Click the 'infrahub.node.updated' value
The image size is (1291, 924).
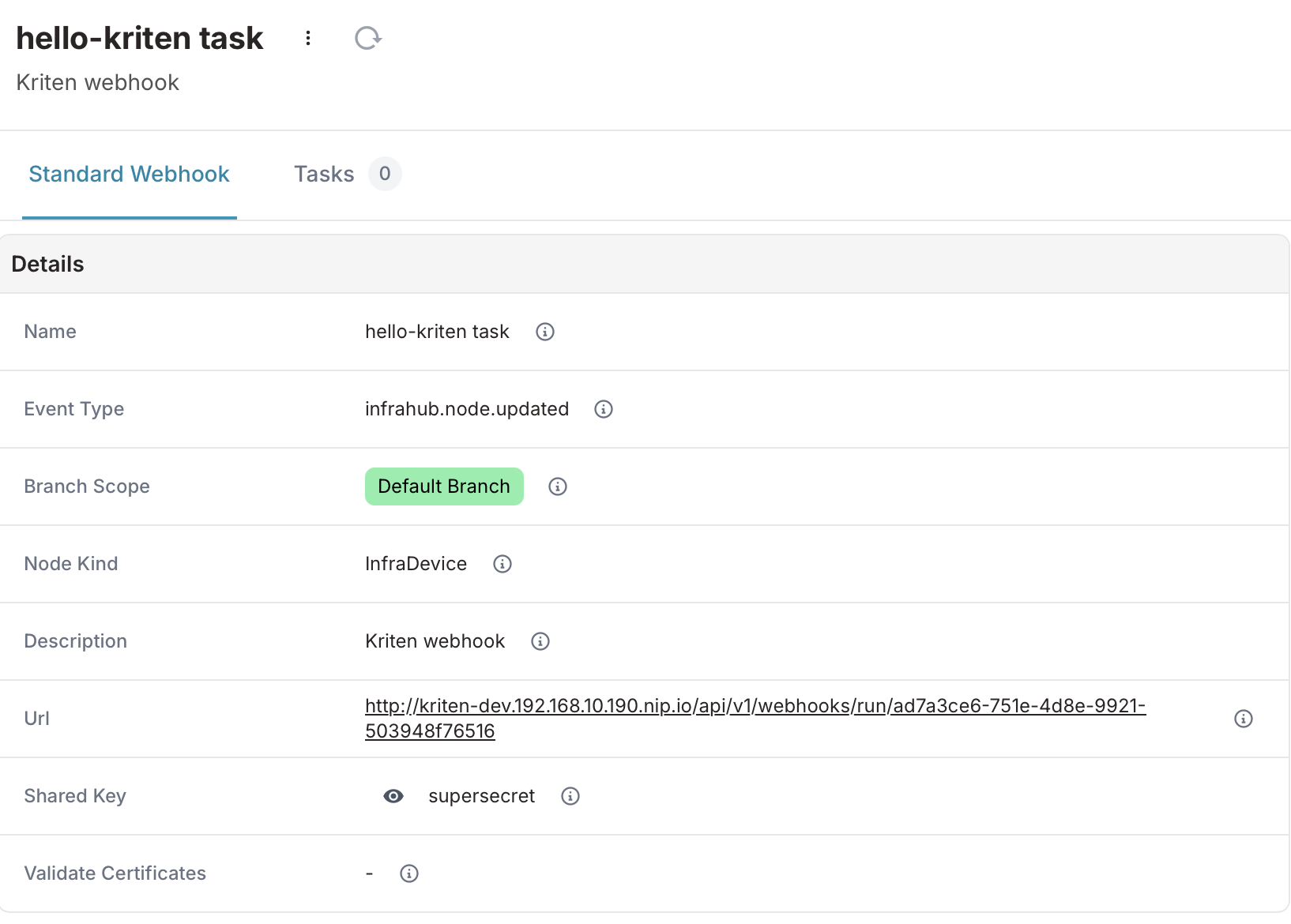point(467,409)
